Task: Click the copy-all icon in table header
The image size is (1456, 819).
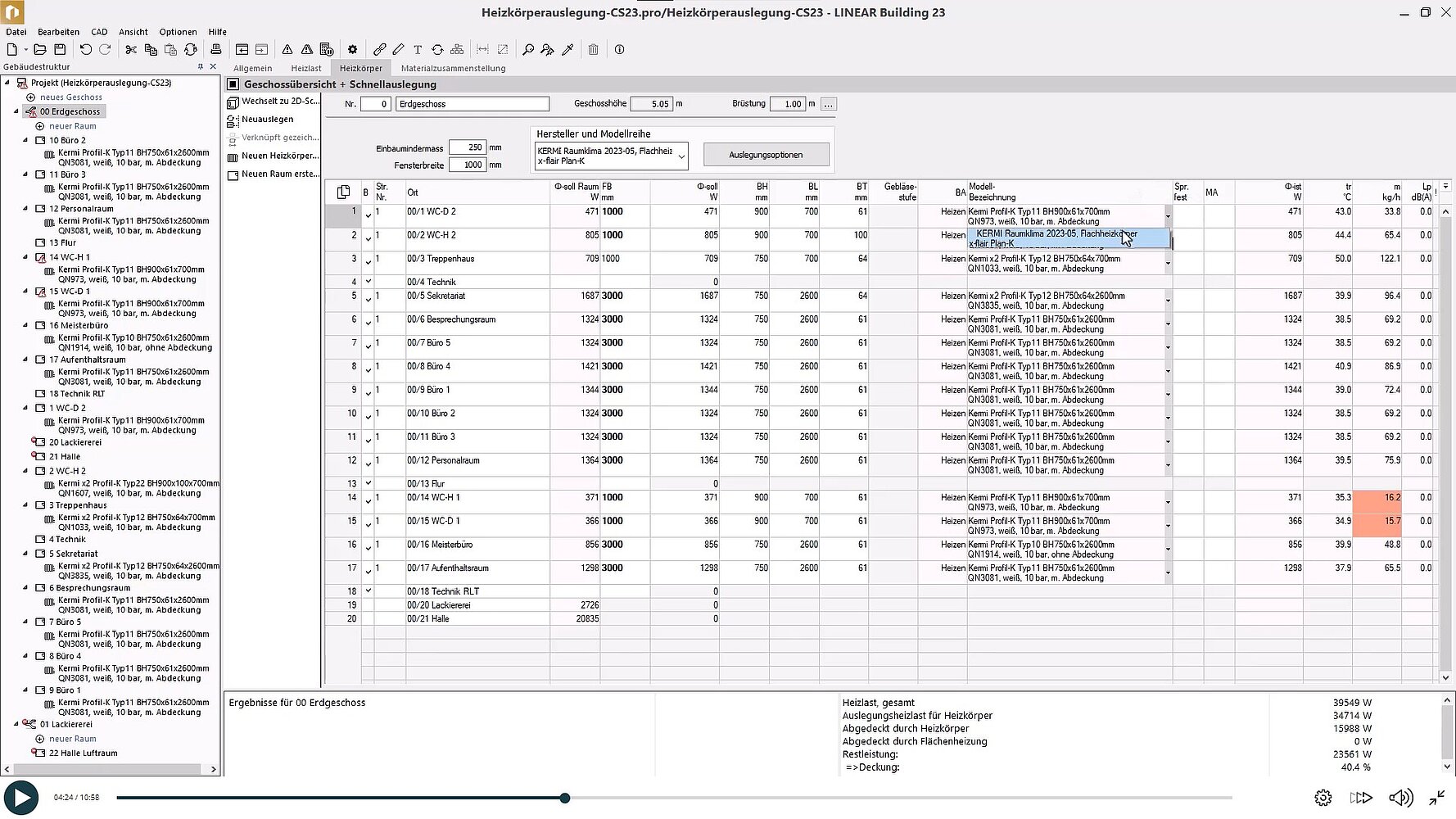Action: (343, 192)
